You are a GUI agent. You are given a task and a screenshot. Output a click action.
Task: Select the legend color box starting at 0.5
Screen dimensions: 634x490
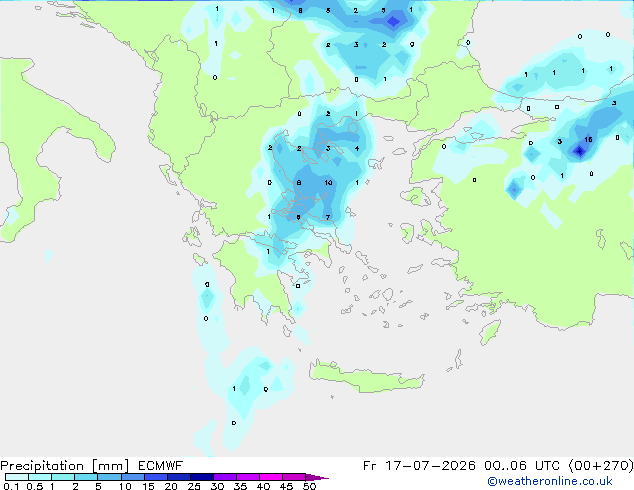[40, 477]
